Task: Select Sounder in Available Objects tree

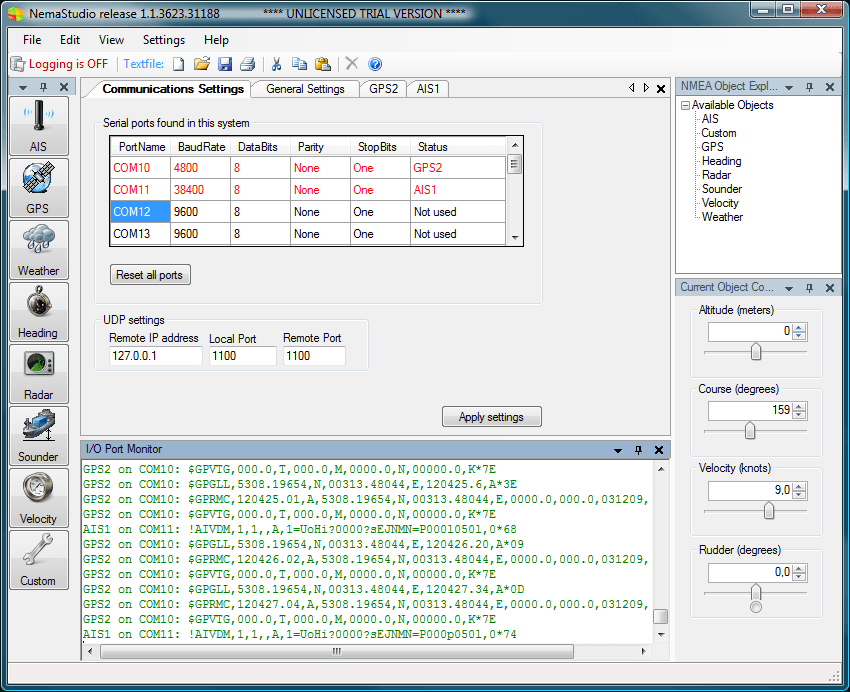Action: 722,189
